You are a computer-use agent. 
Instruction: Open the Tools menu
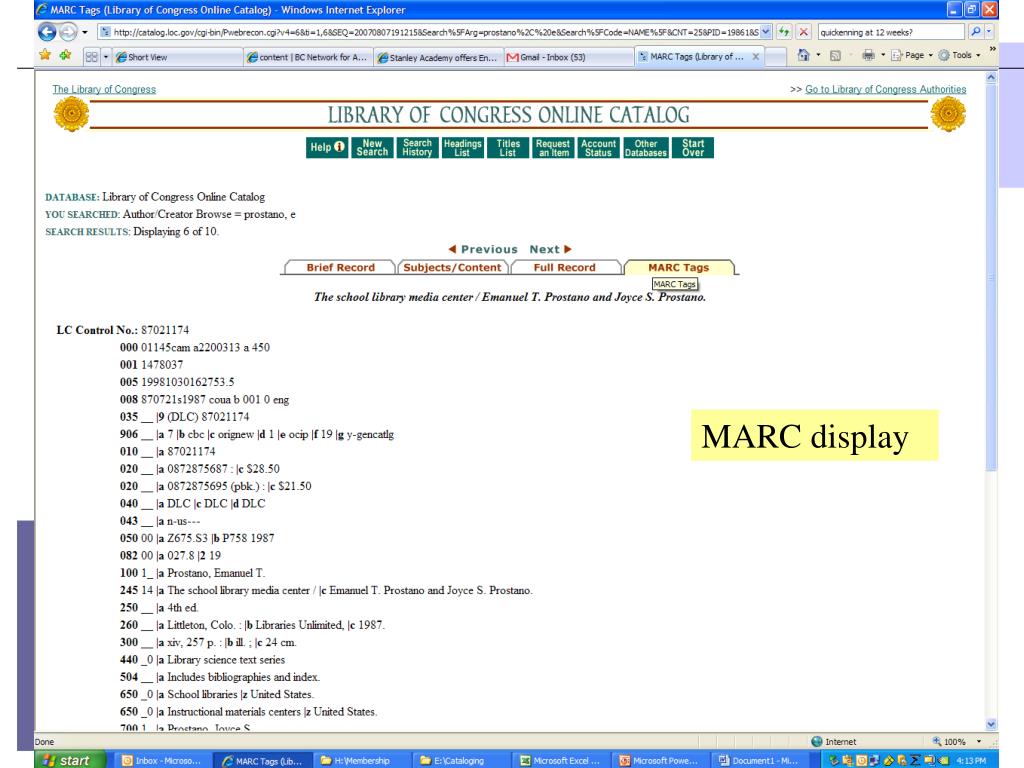coord(960,56)
